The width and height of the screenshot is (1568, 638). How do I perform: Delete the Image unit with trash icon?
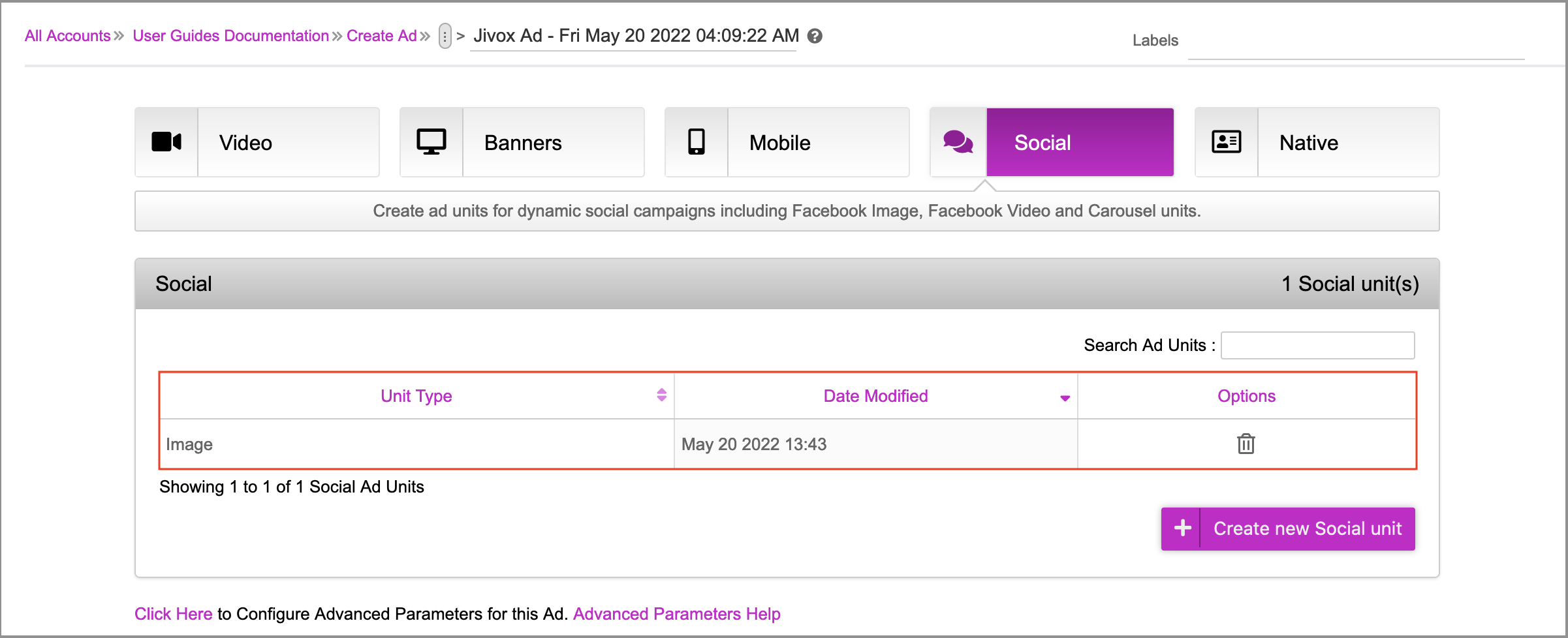[1246, 444]
